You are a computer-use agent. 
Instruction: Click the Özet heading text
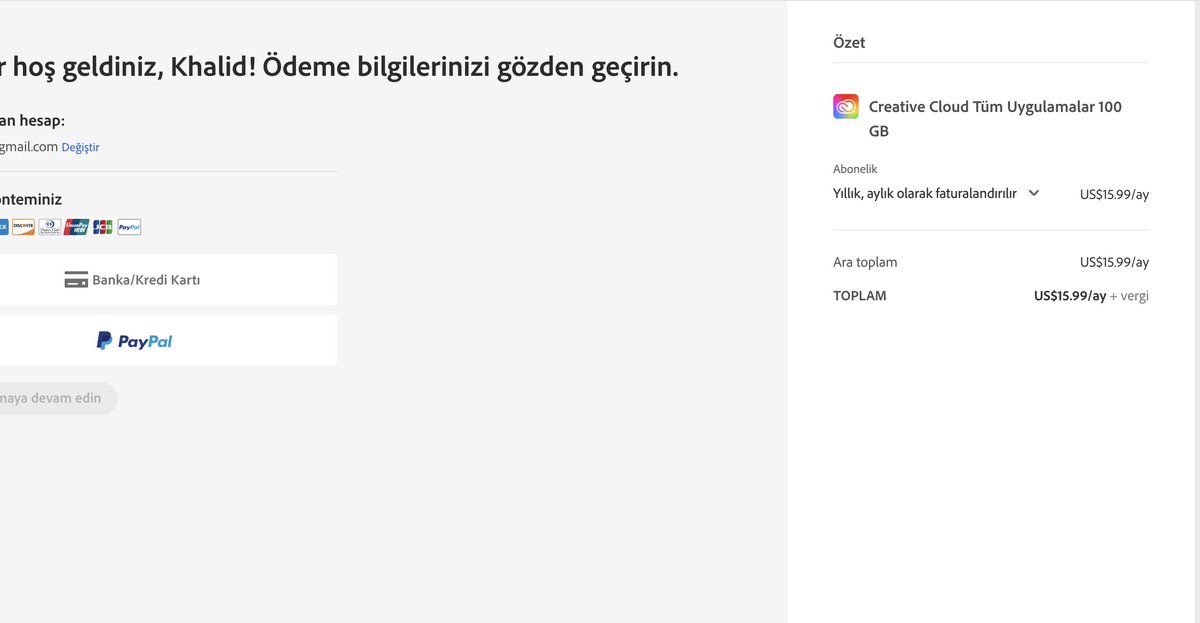click(849, 43)
